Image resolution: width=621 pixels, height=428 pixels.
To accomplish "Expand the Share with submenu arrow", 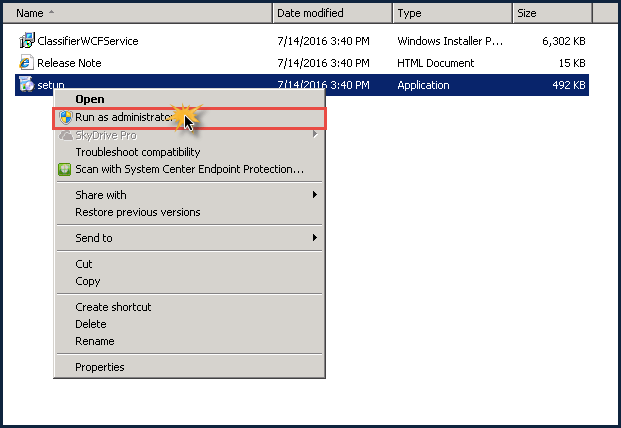I will [x=314, y=195].
